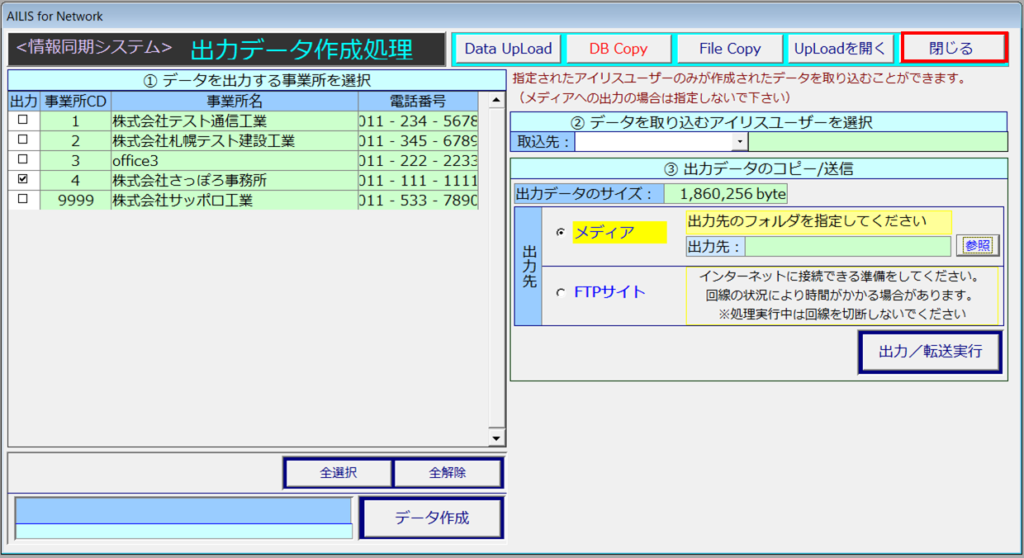
Task: Select the メディア radio button
Action: pos(560,232)
